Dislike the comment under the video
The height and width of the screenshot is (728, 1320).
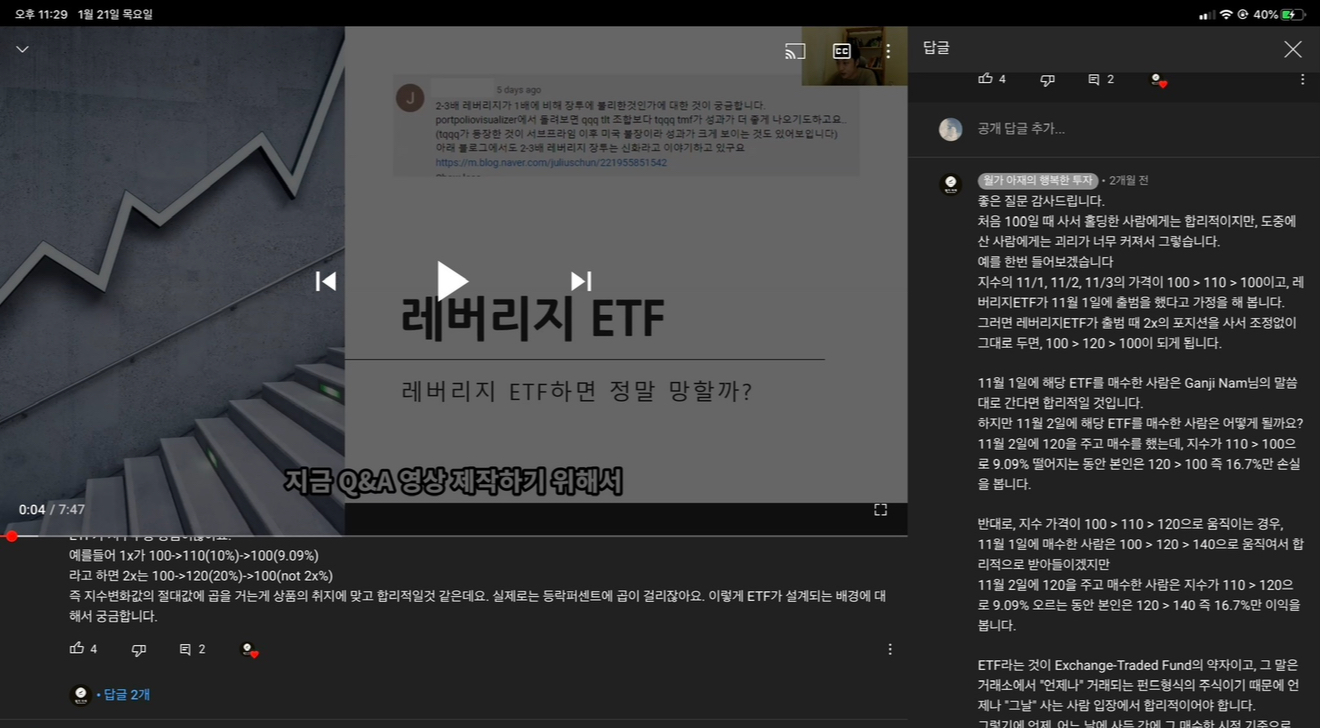[139, 650]
